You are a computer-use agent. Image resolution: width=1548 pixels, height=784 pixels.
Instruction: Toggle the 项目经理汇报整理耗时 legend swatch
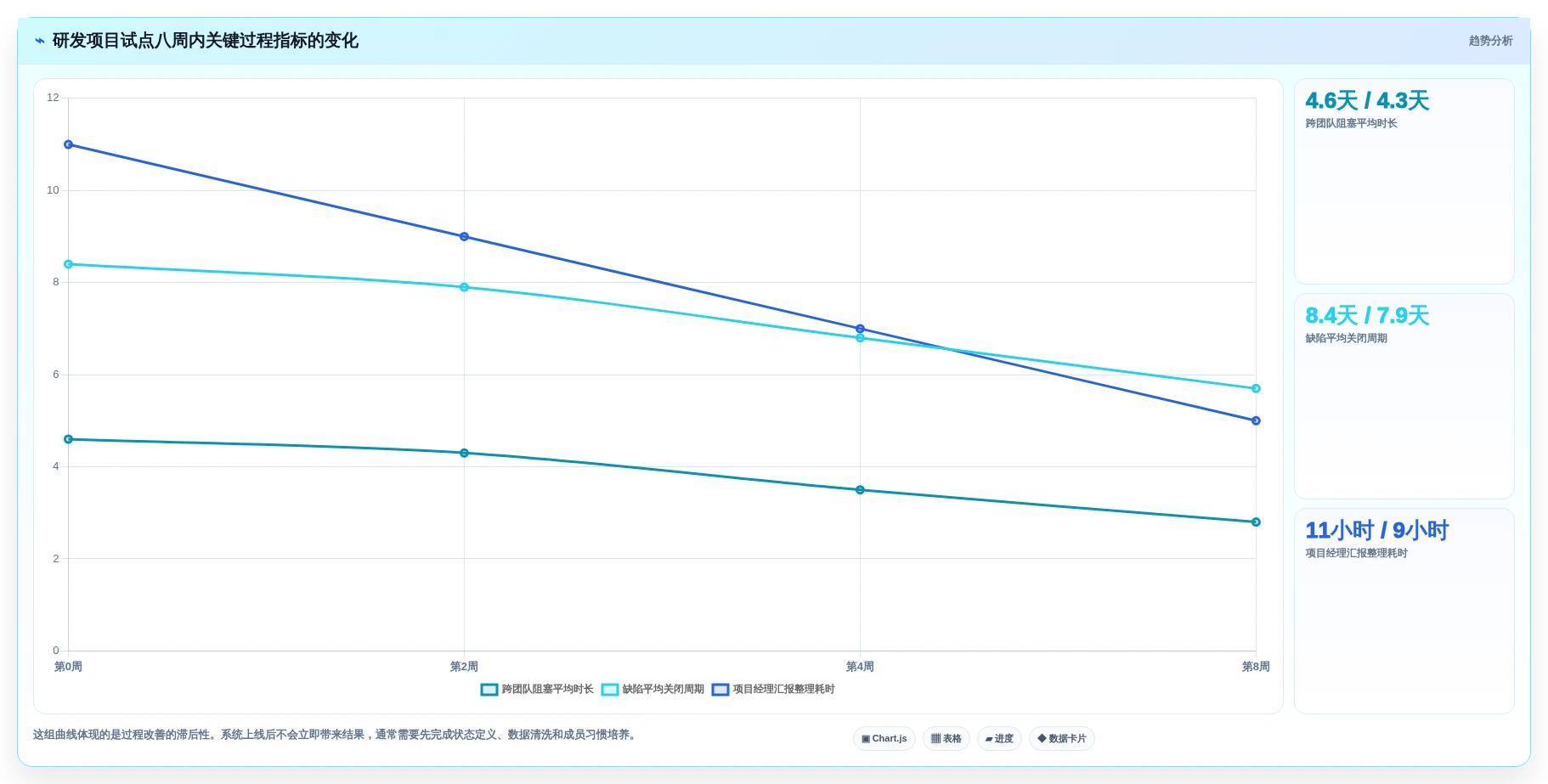[x=720, y=690]
